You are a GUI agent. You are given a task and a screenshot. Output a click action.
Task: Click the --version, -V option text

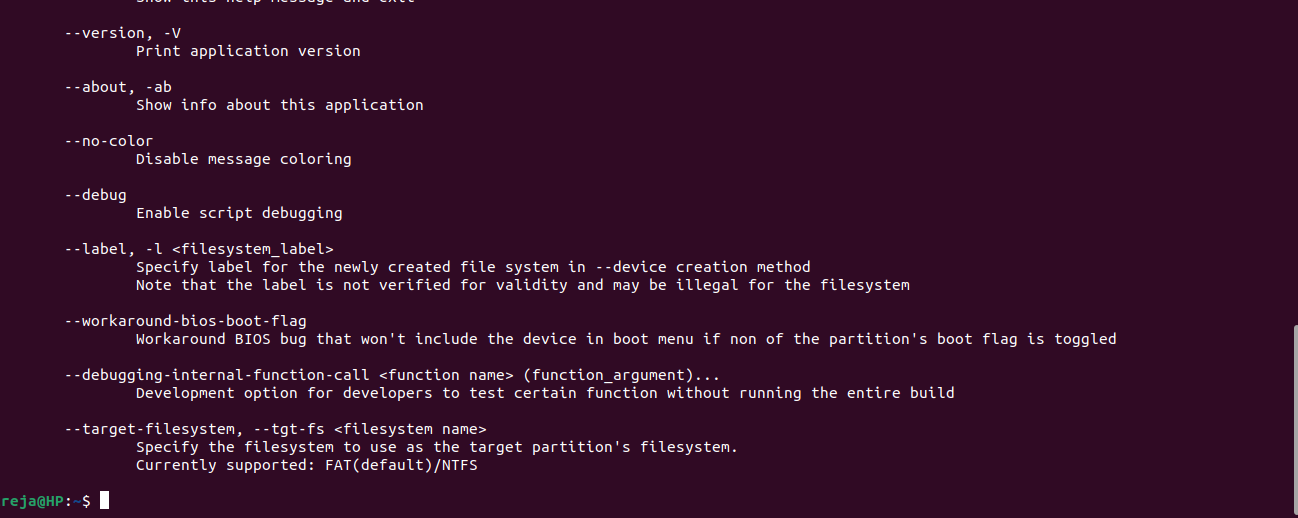(122, 33)
